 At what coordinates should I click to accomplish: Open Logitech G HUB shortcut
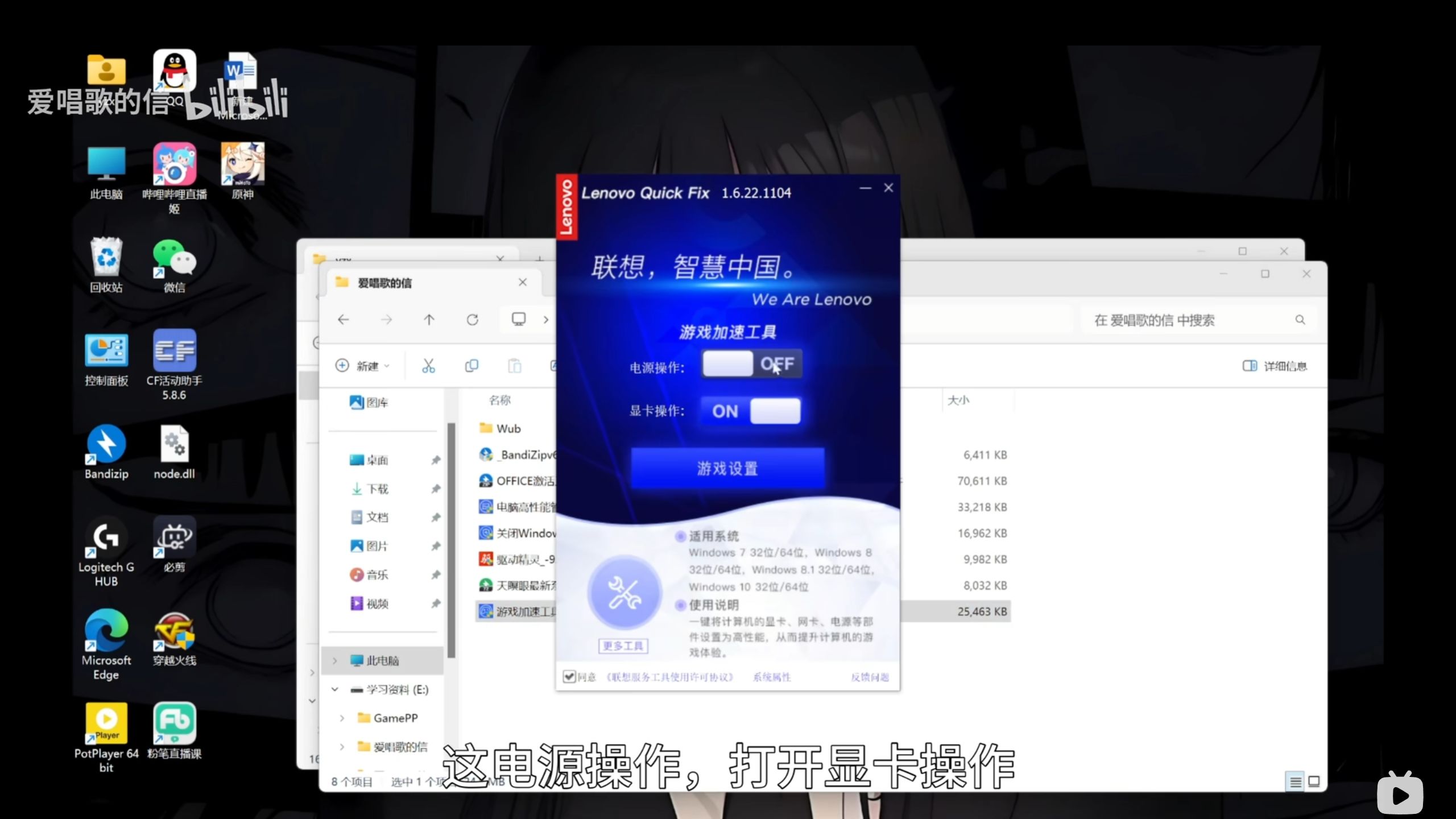tap(106, 552)
